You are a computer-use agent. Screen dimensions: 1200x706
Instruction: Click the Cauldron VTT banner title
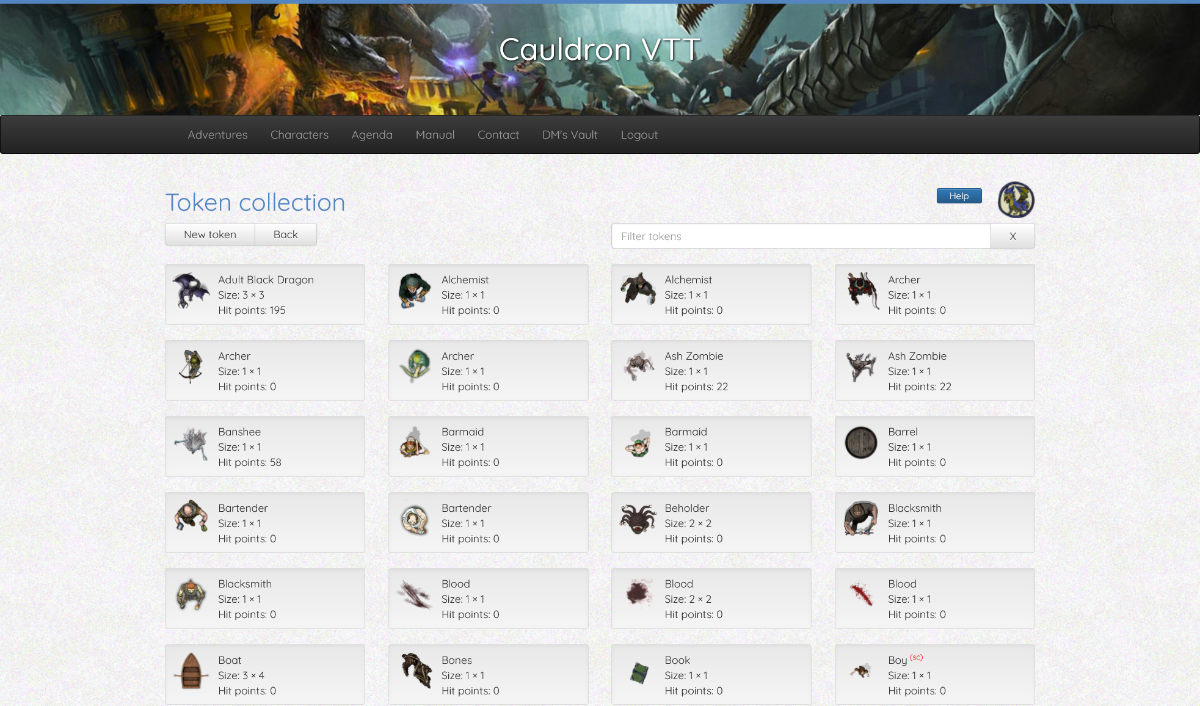(x=600, y=50)
